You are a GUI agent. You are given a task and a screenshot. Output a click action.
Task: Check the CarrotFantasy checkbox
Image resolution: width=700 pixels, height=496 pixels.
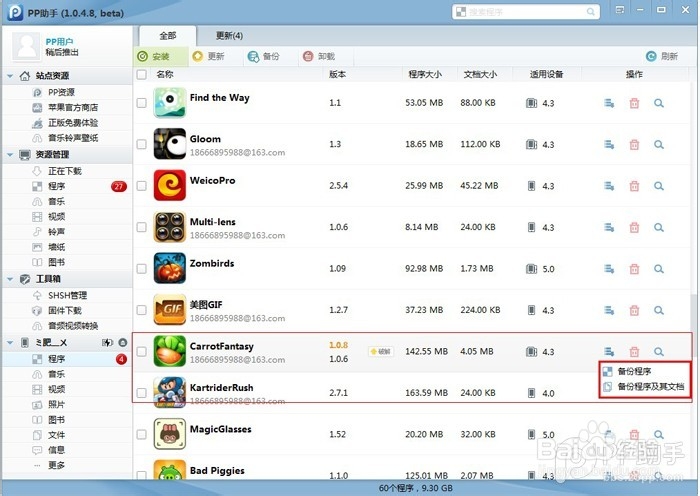(x=142, y=351)
